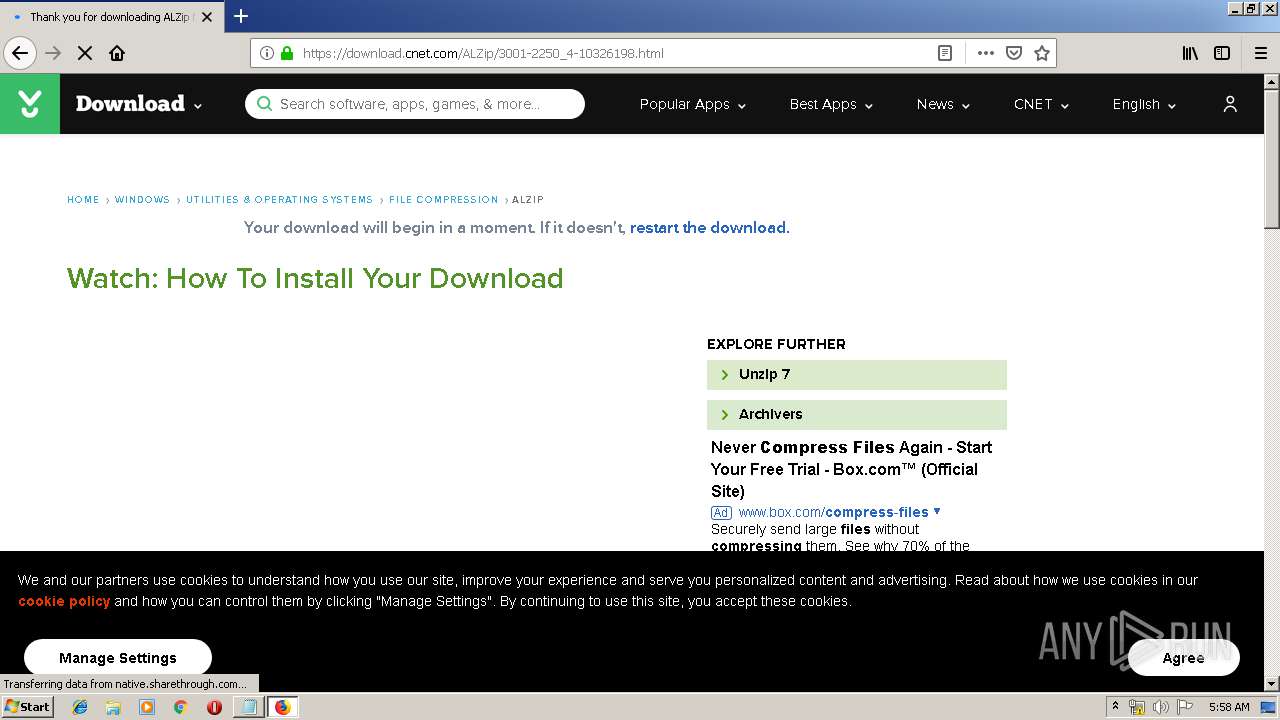Click the green CNET Download logo

point(30,104)
